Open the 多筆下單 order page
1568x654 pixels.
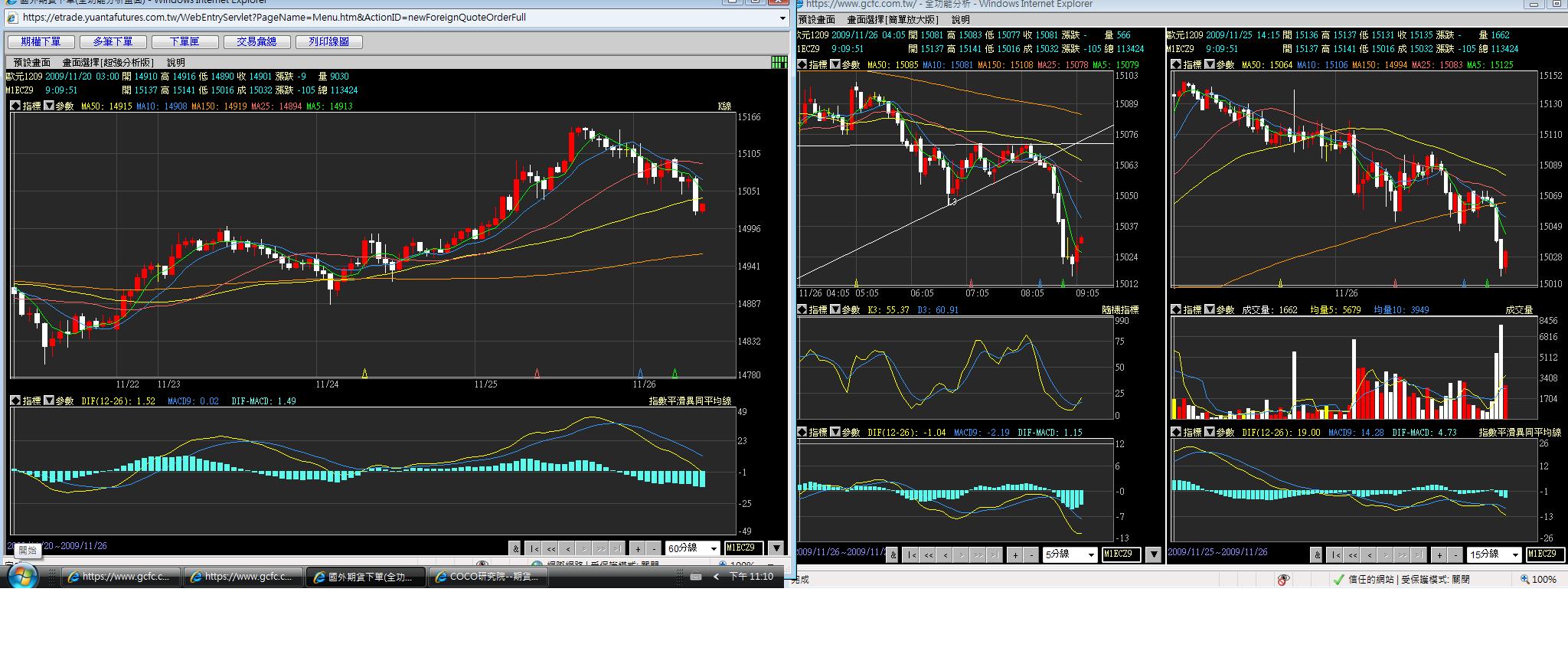(x=113, y=41)
